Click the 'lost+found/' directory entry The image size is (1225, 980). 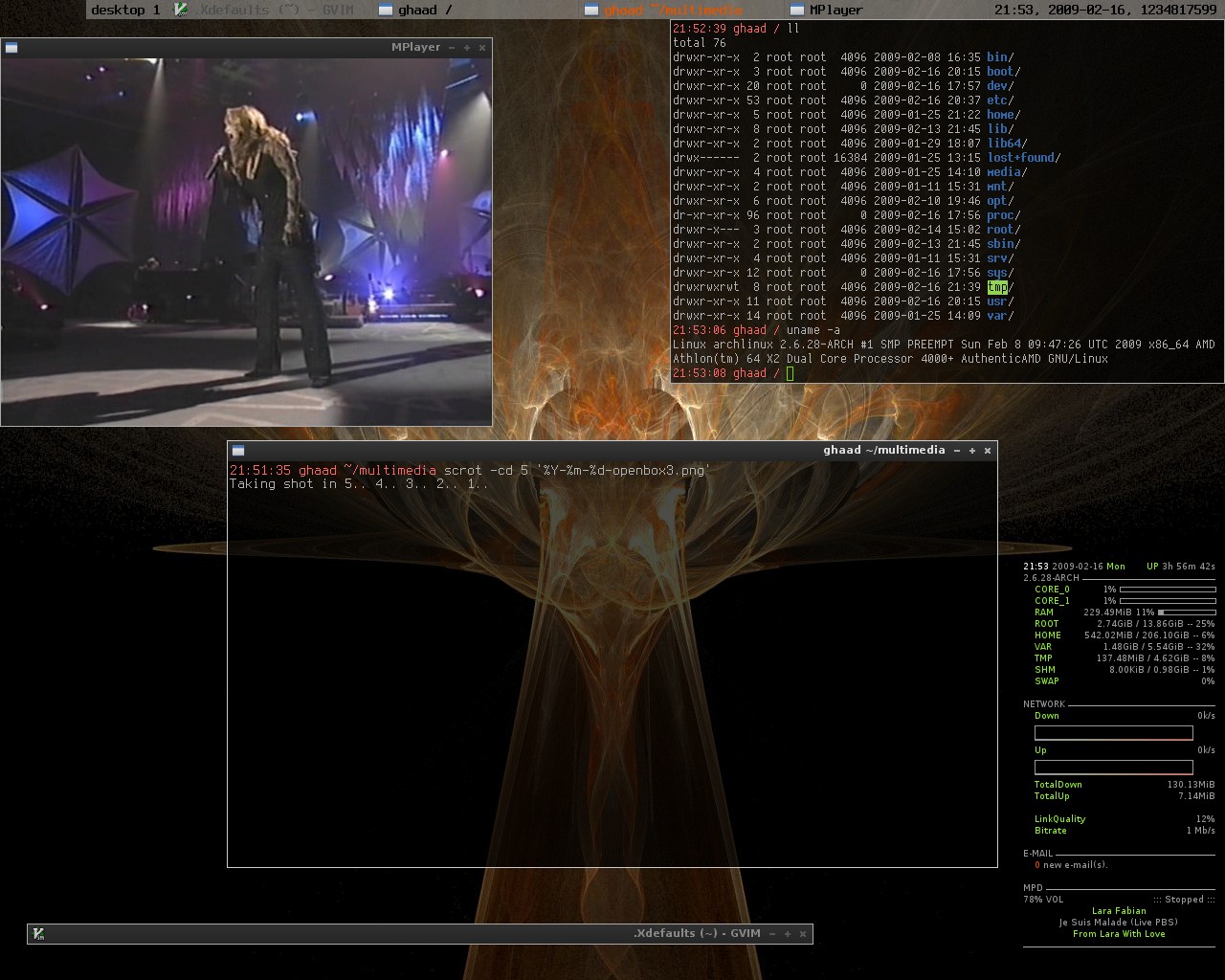(1024, 158)
